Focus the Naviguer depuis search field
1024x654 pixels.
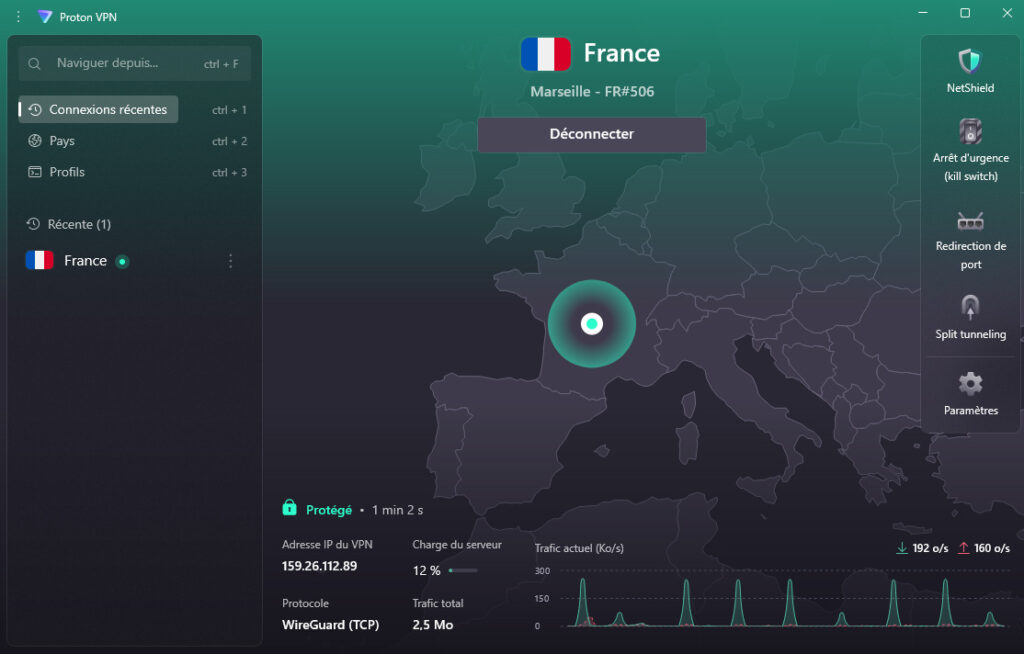coord(125,63)
